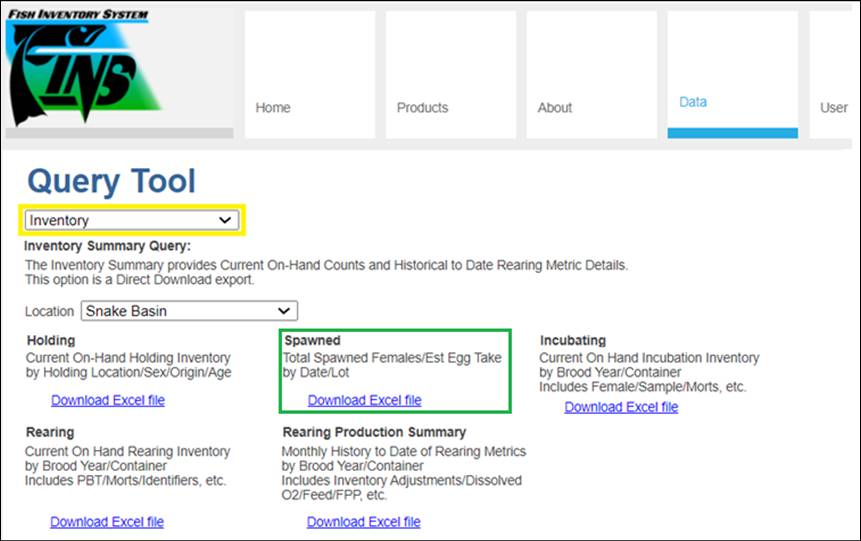Download the Rearing inventory Excel file
This screenshot has width=861, height=541.
[107, 521]
